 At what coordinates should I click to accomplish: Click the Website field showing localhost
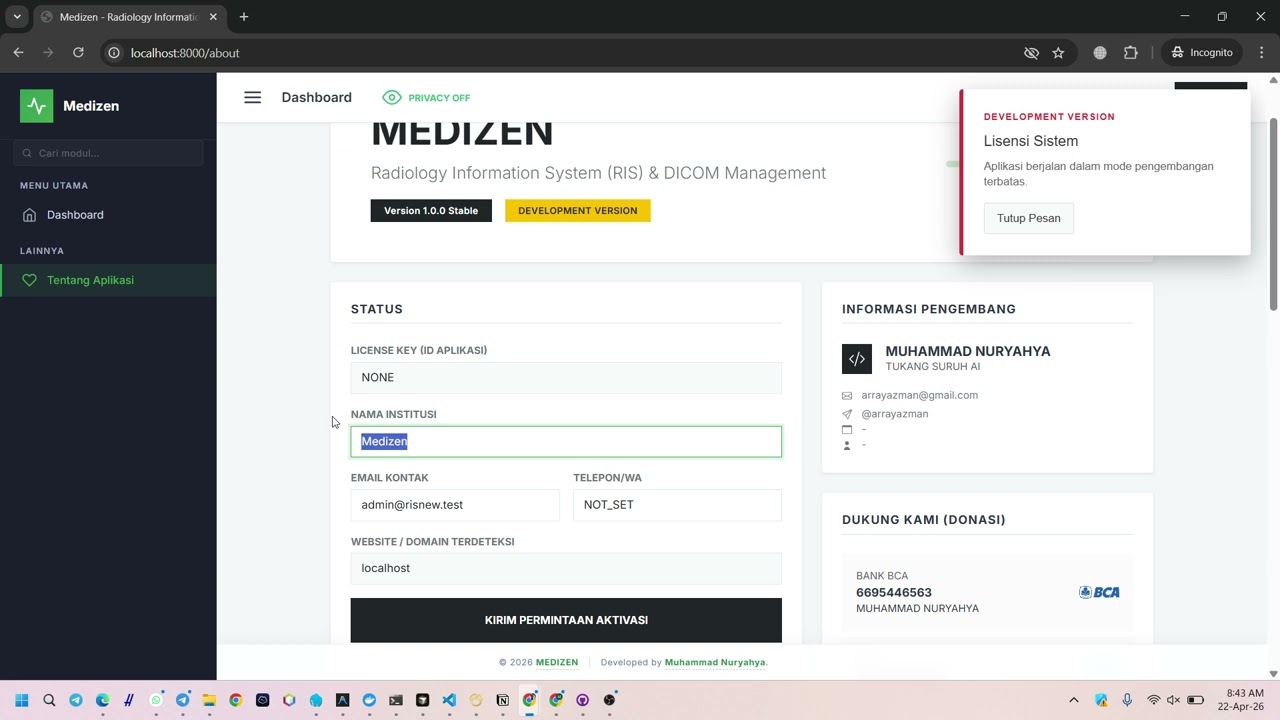coord(566,568)
